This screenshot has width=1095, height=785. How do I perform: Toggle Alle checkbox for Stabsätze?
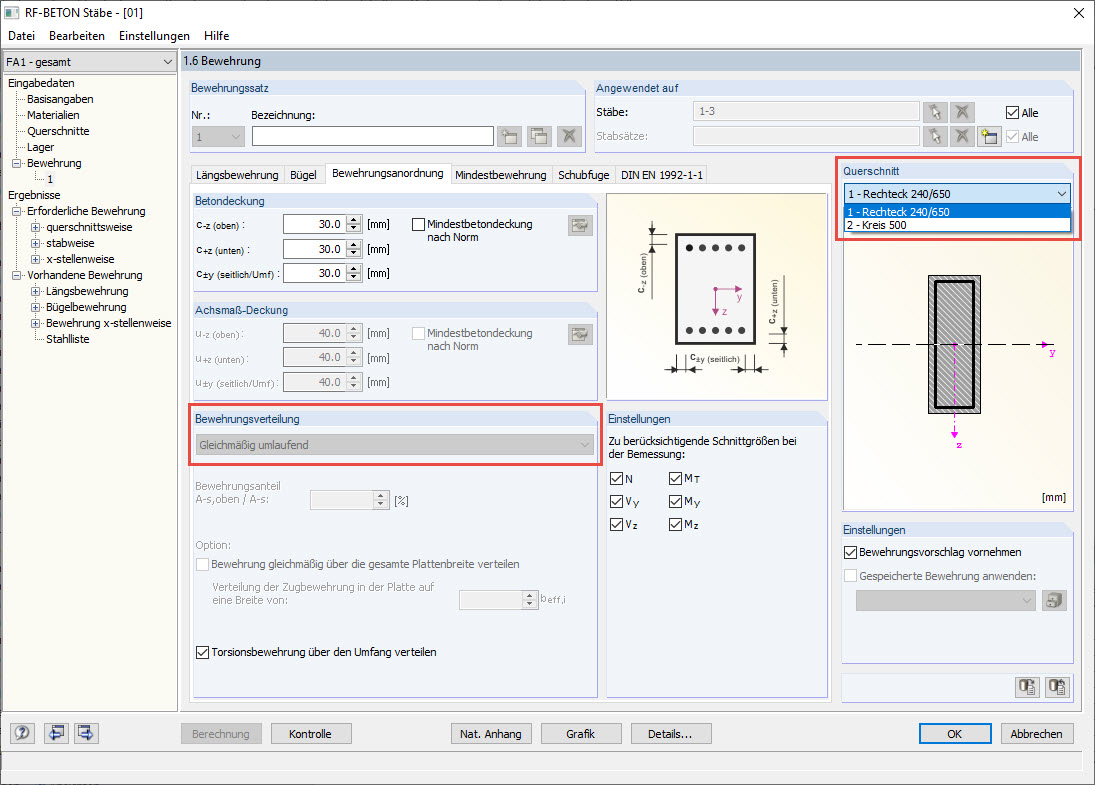(1012, 137)
